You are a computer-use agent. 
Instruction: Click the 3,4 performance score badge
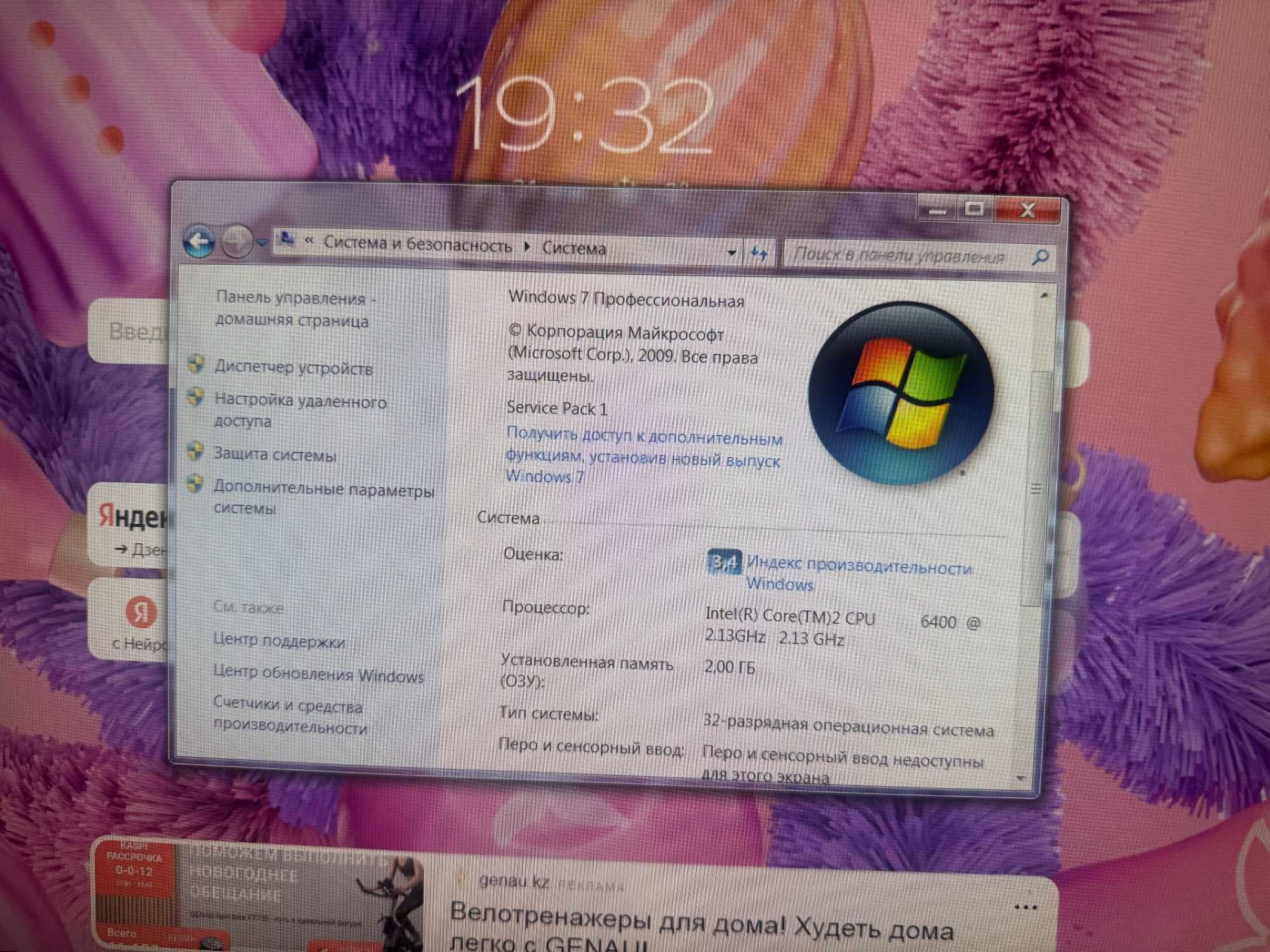[x=724, y=562]
